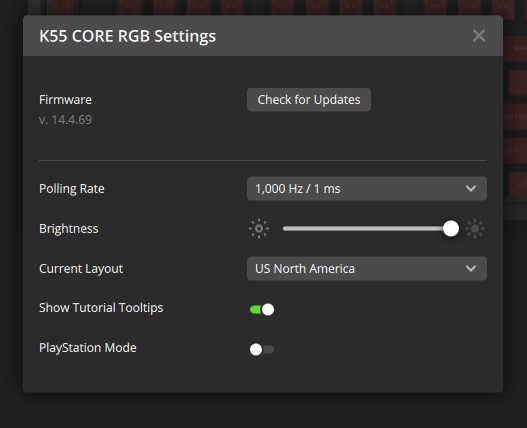Click the Current Layout label
Image resolution: width=527 pixels, height=428 pixels.
point(81,269)
